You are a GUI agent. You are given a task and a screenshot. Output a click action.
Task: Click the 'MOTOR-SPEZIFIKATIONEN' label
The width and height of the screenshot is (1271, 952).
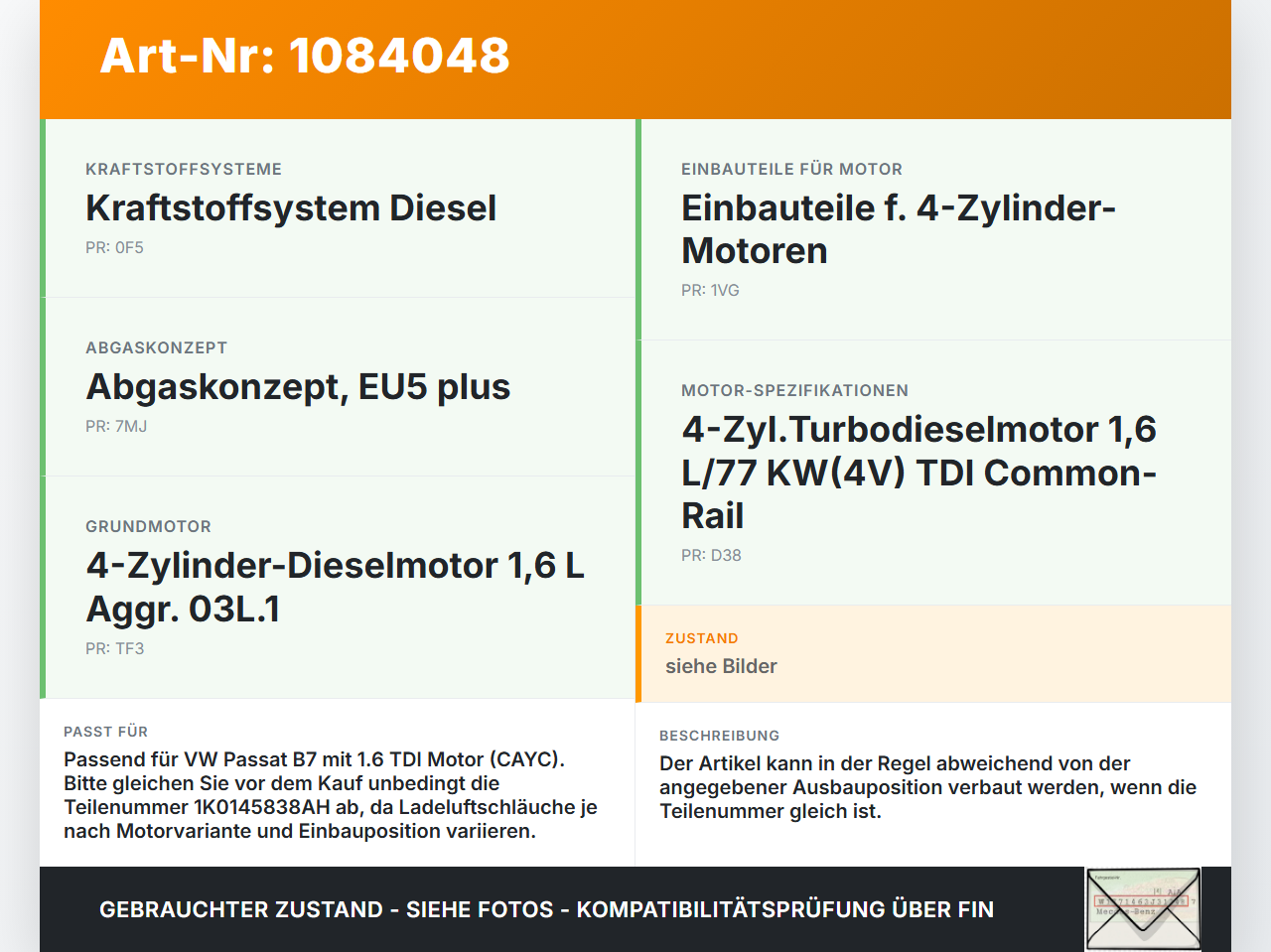coord(794,390)
